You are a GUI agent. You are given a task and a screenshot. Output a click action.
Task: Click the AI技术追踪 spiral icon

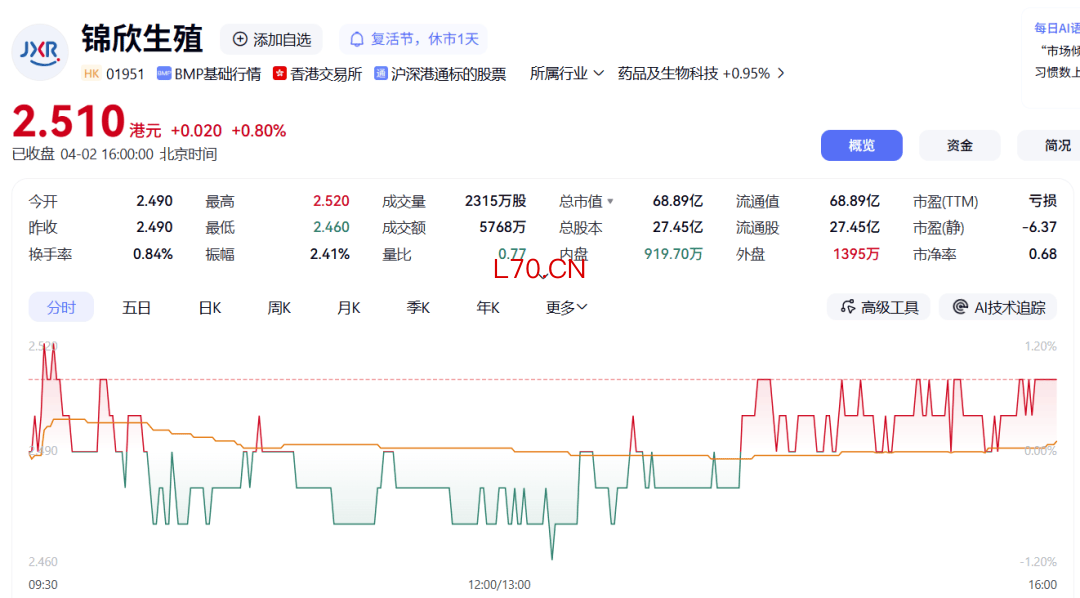pyautogui.click(x=961, y=307)
